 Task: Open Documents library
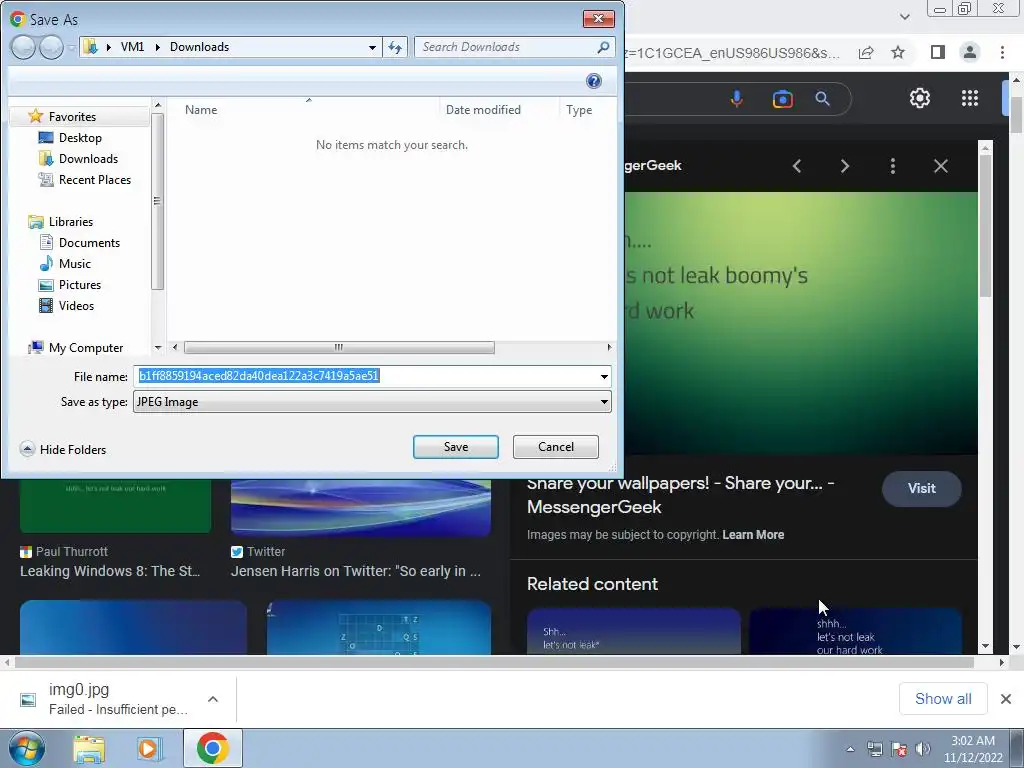pyautogui.click(x=89, y=243)
